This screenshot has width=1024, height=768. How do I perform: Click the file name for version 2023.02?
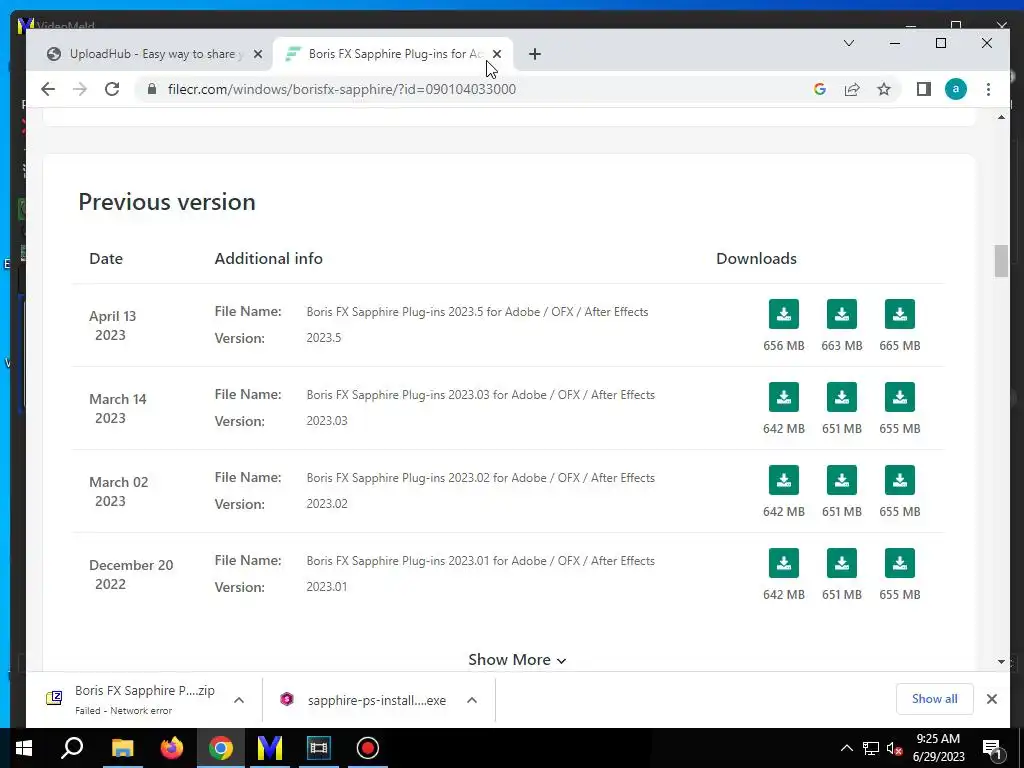481,477
